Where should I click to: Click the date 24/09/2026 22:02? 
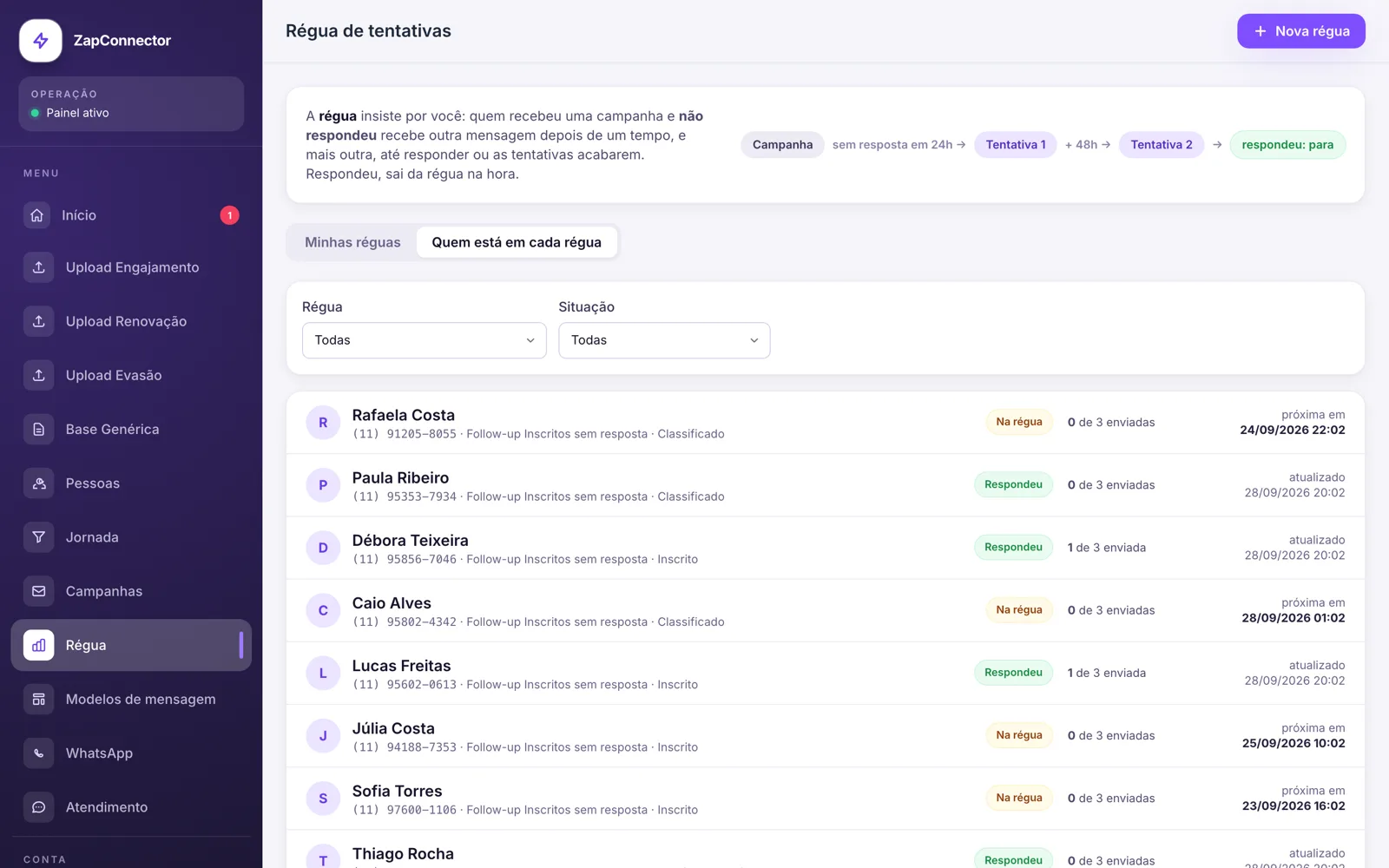pyautogui.click(x=1293, y=431)
